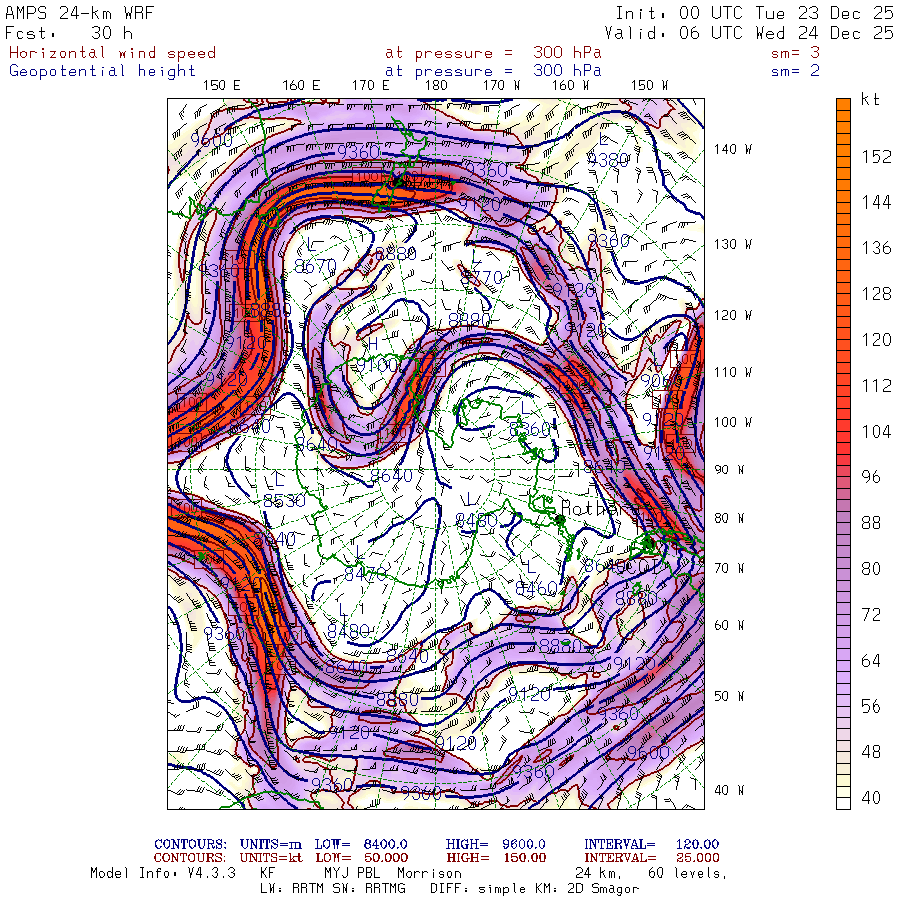This screenshot has width=900, height=900.
Task: Click the 8530 low height label on map
Action: [x=284, y=501]
